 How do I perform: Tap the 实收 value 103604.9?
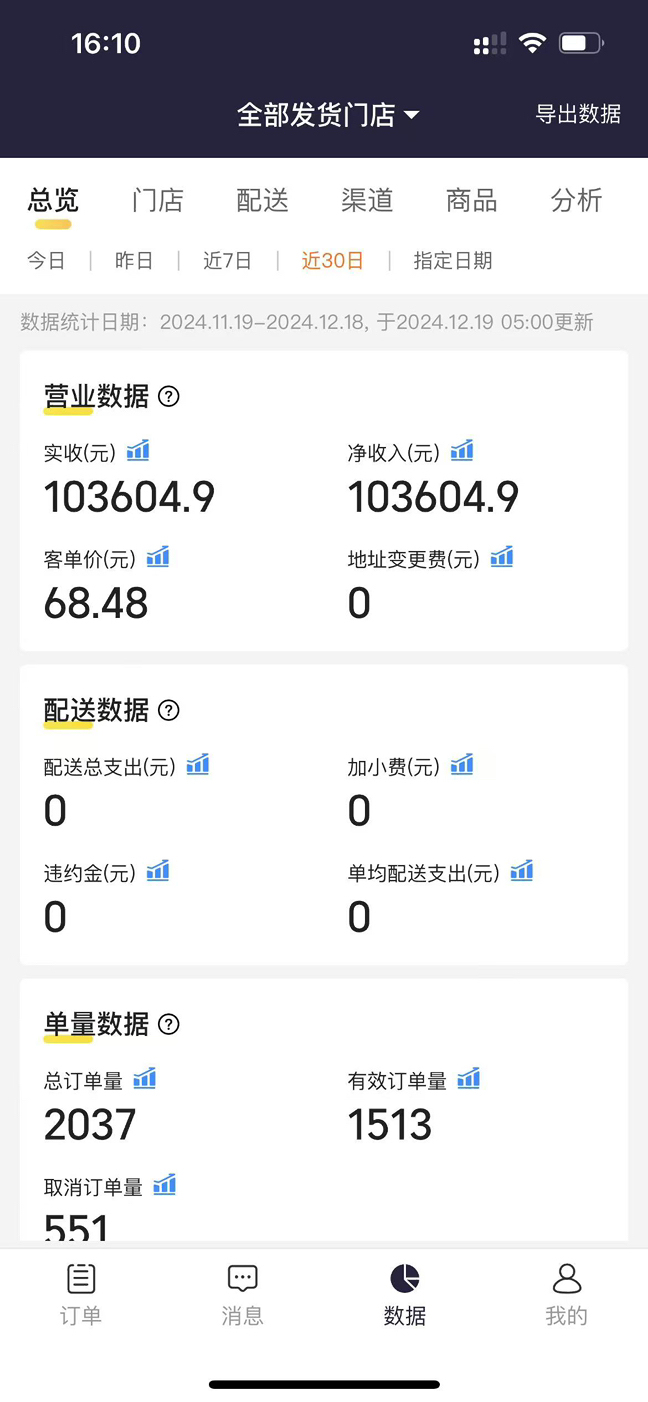point(129,497)
